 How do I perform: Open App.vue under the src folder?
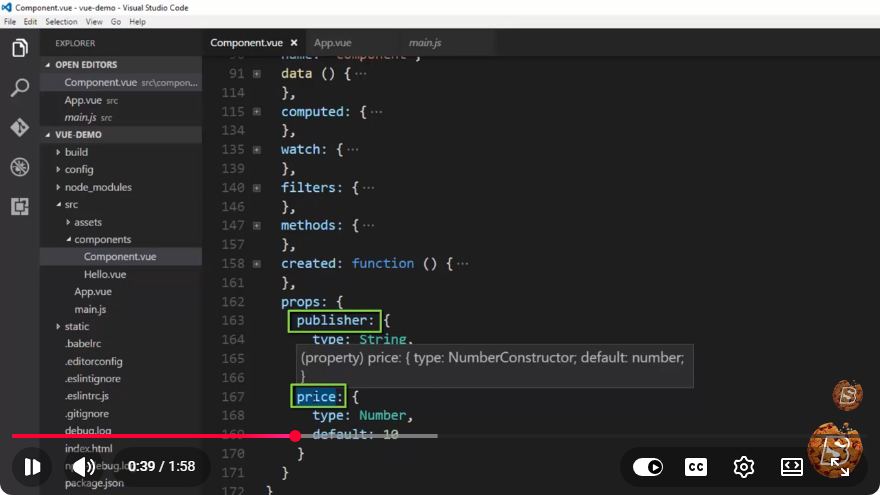tap(121, 292)
